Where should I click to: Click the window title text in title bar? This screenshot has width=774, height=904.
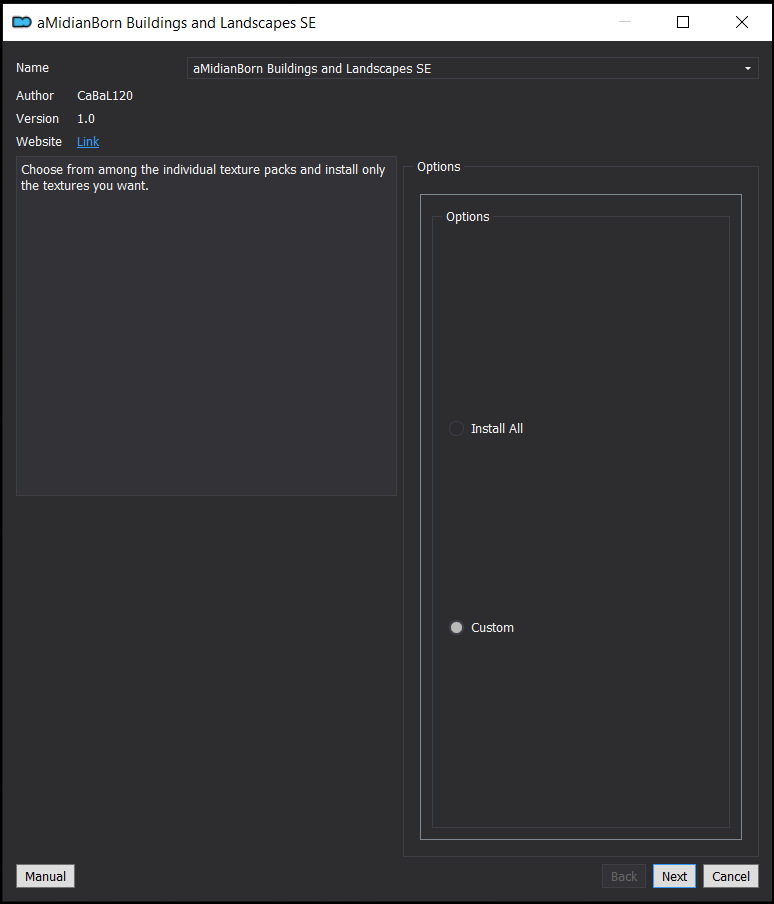pos(176,22)
